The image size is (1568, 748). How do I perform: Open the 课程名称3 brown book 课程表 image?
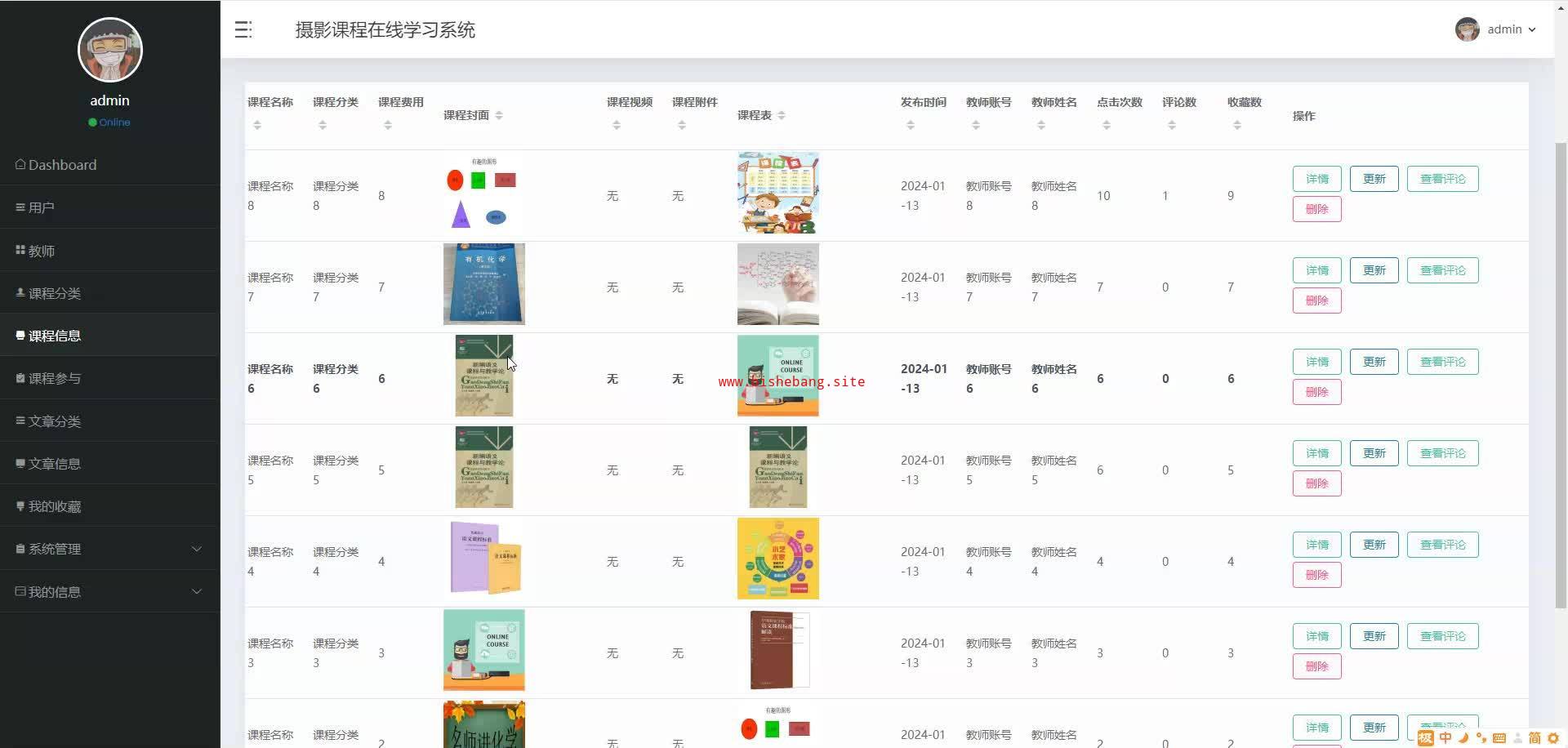(x=779, y=650)
